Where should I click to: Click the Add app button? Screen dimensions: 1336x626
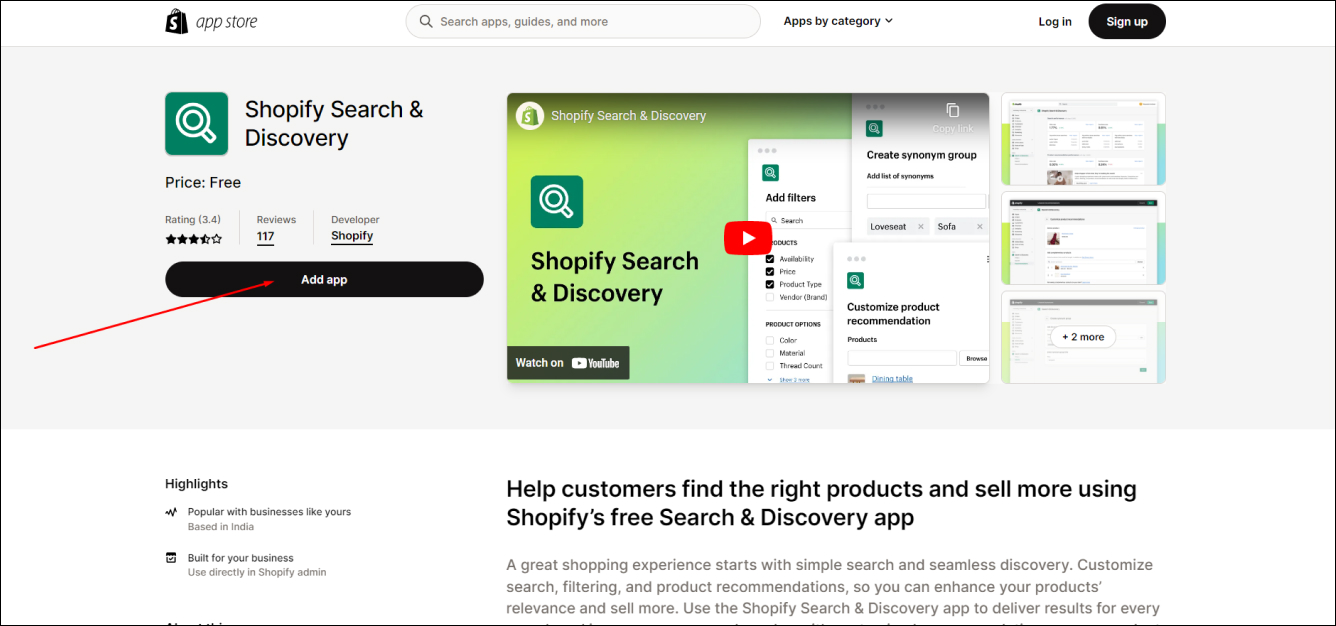click(324, 280)
